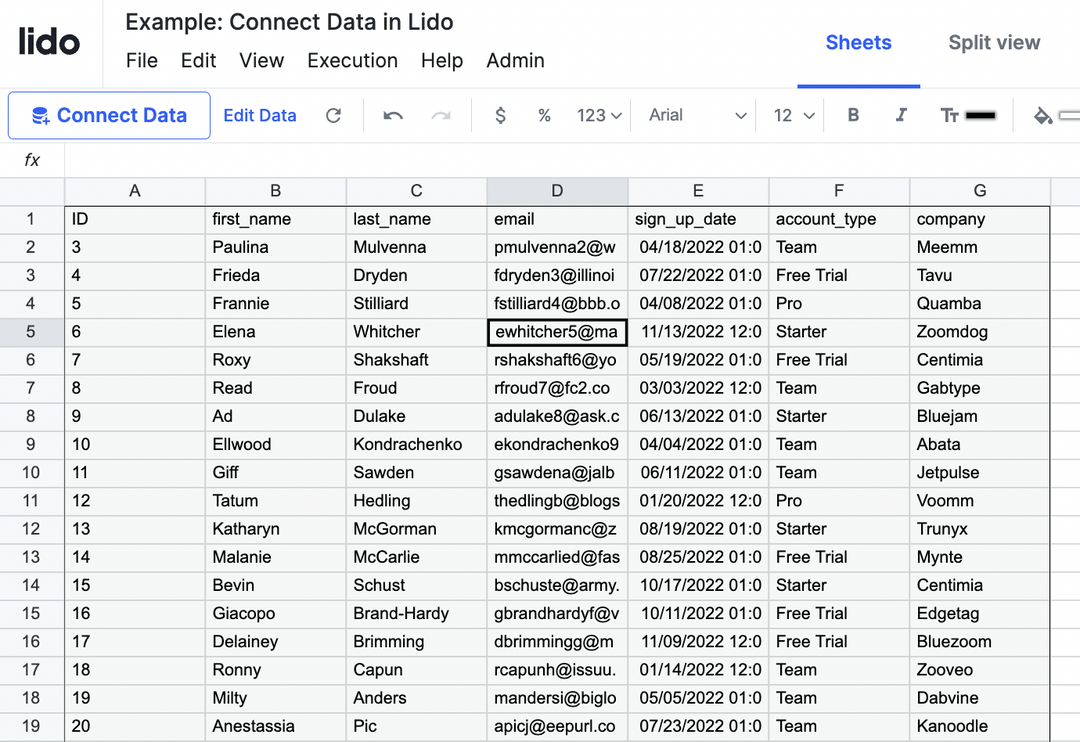Screen dimensions: 1080x742
Task: Toggle bold formatting
Action: tap(853, 115)
